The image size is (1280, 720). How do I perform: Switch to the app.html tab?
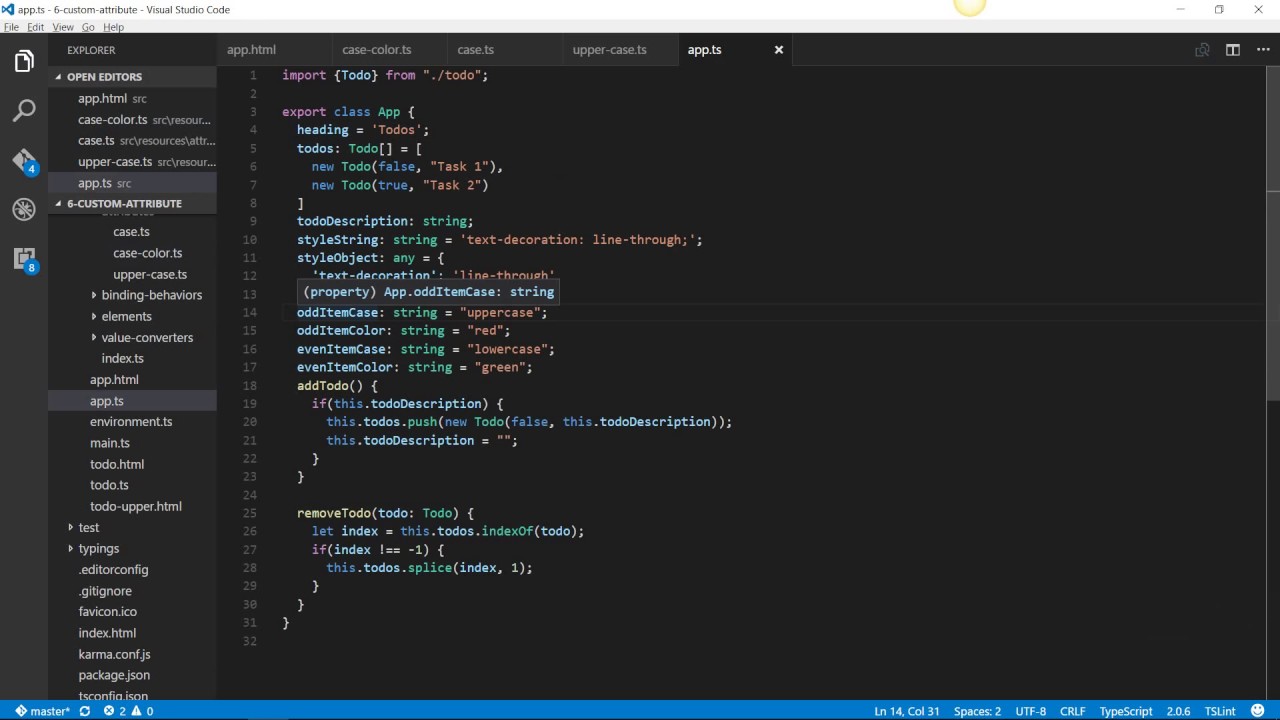coord(274,50)
